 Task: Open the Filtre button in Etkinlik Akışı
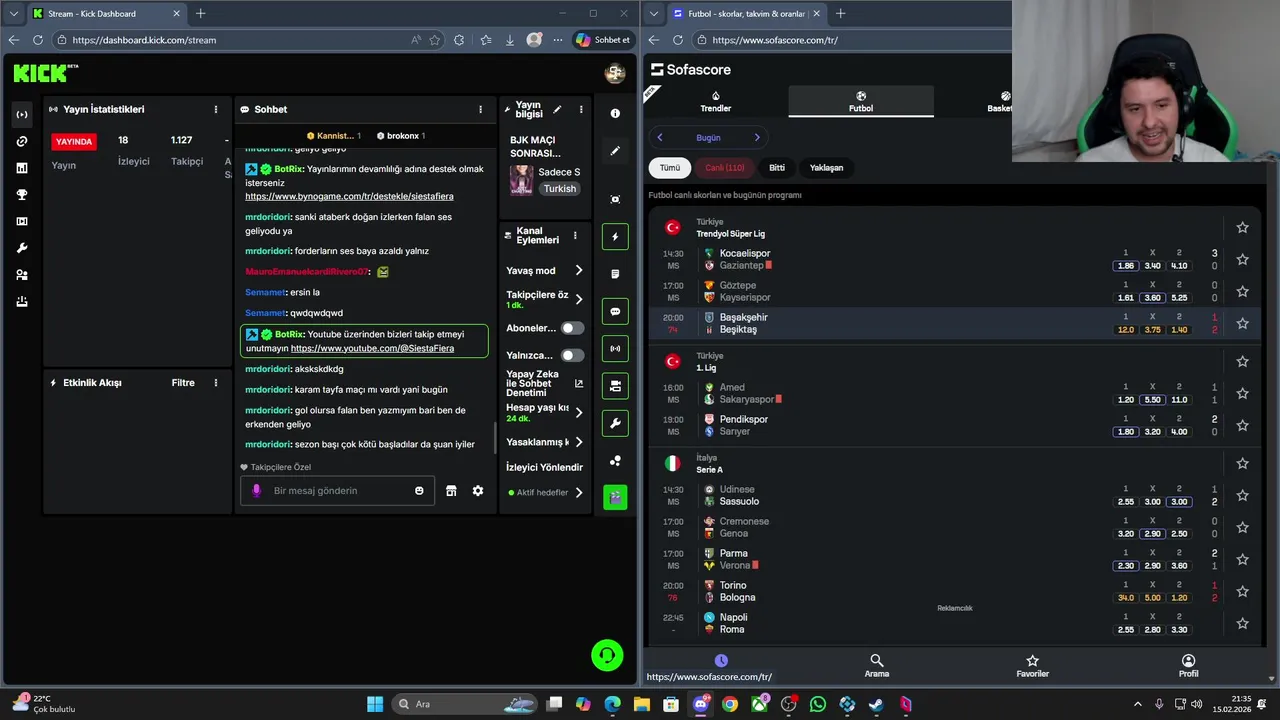click(183, 383)
